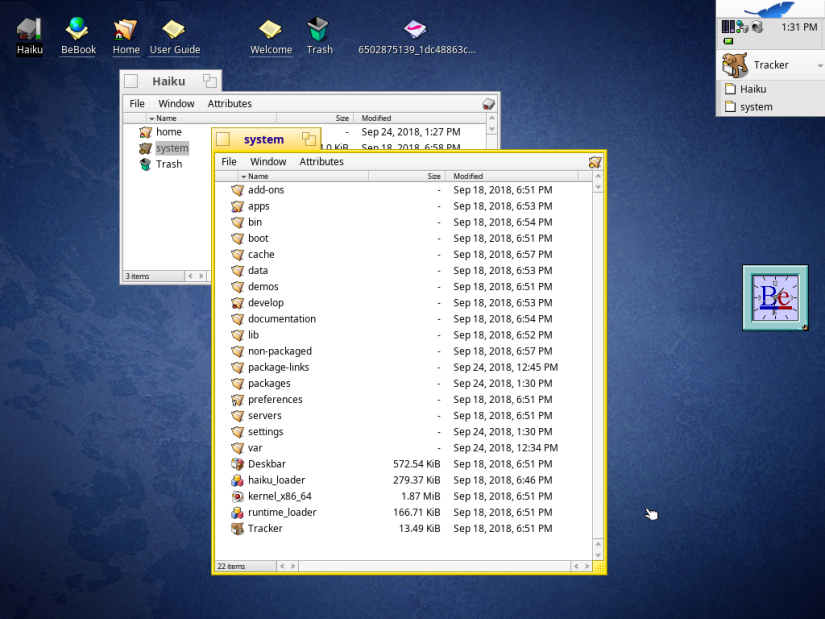The width and height of the screenshot is (825, 619).
Task: Open Window menu in system window
Action: tap(268, 162)
